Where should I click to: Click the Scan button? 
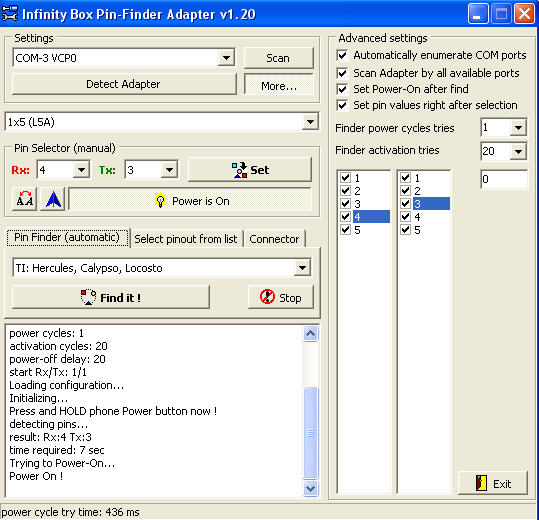point(278,58)
